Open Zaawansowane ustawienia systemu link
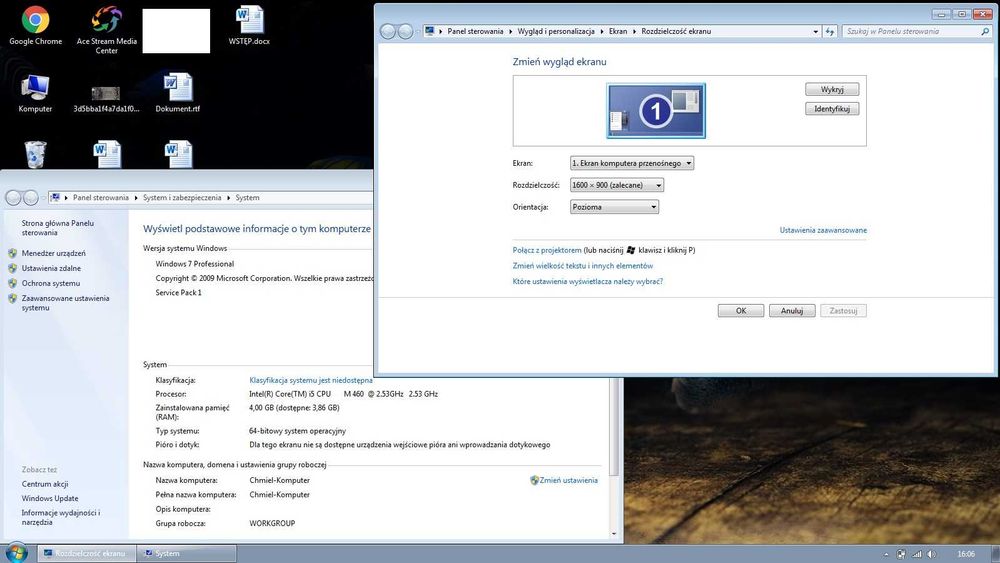Screen dimensions: 1000x563 [65, 303]
